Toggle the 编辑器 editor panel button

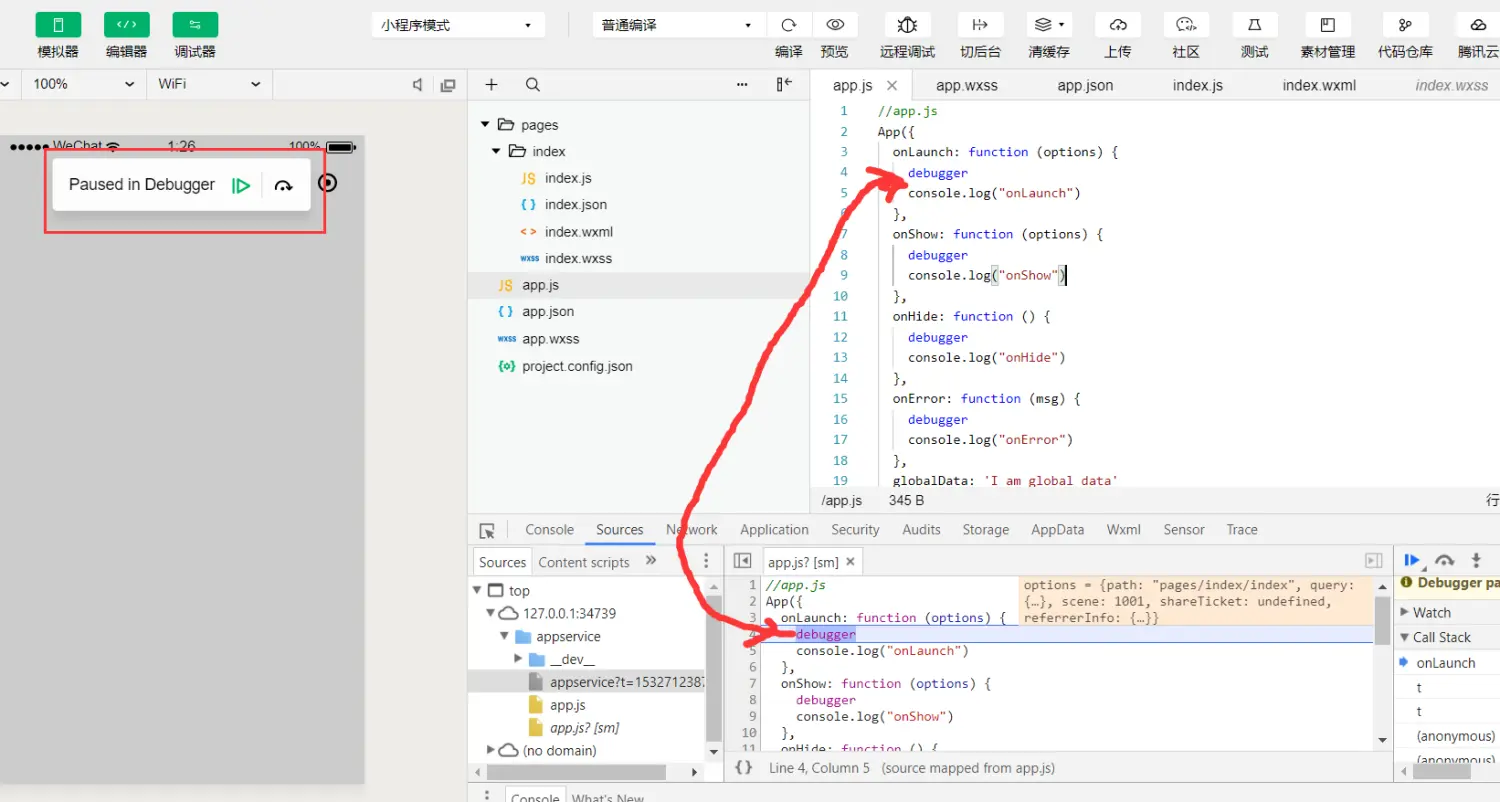click(x=126, y=25)
